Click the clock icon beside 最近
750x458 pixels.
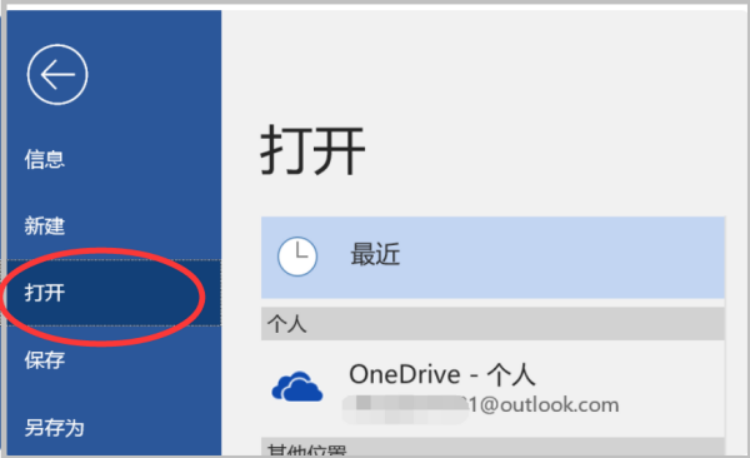(x=297, y=256)
